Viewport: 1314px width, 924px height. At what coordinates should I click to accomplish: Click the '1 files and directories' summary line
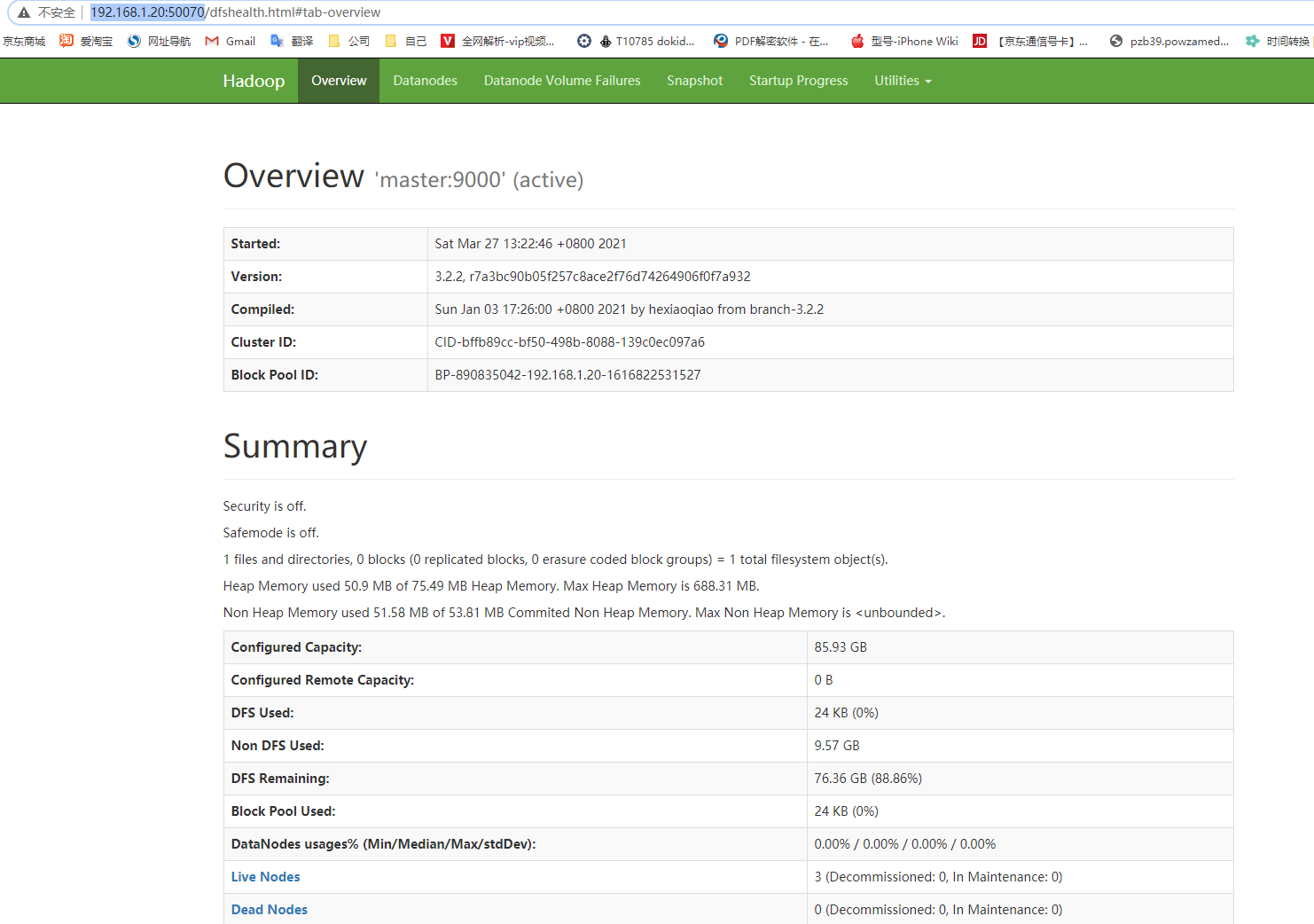click(x=555, y=560)
